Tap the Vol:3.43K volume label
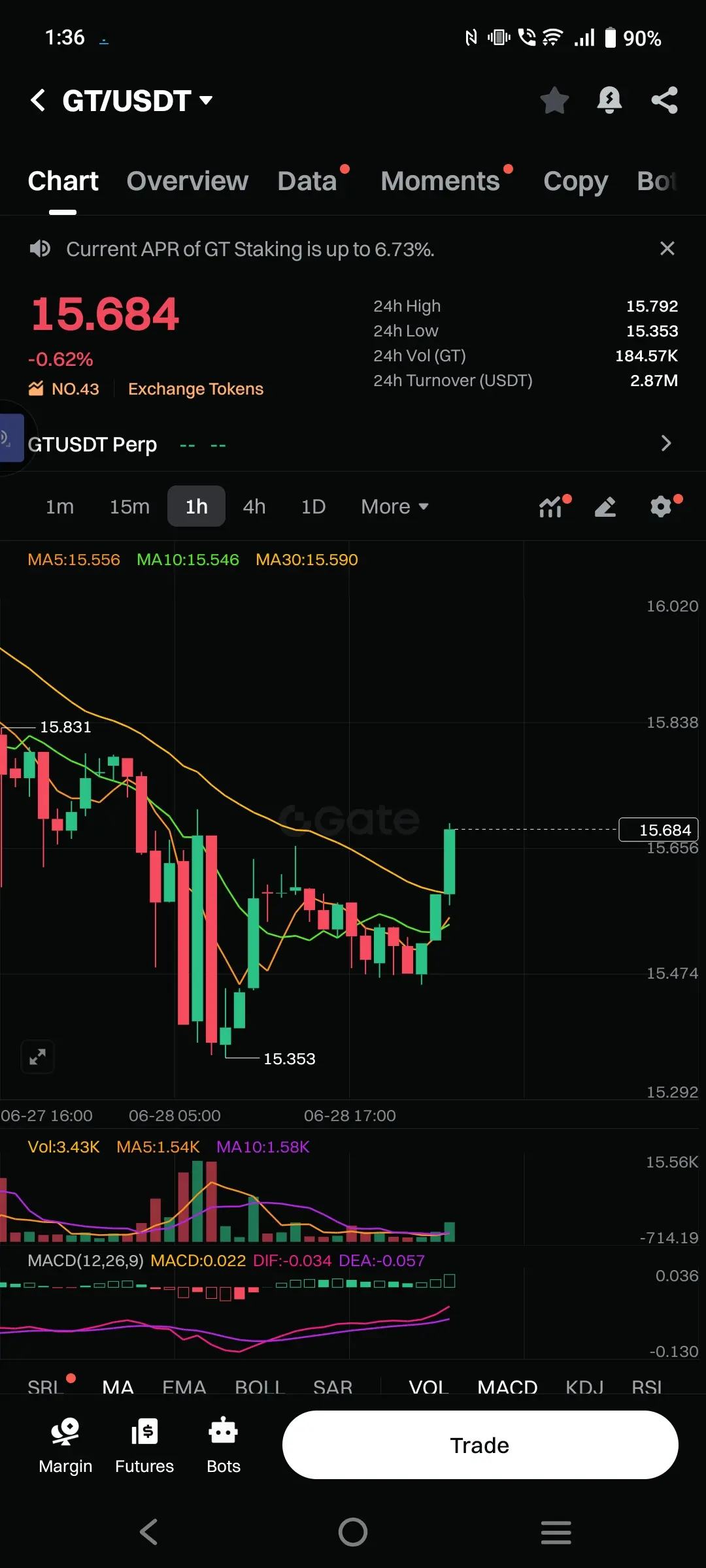The width and height of the screenshot is (706, 1568). 63,1147
